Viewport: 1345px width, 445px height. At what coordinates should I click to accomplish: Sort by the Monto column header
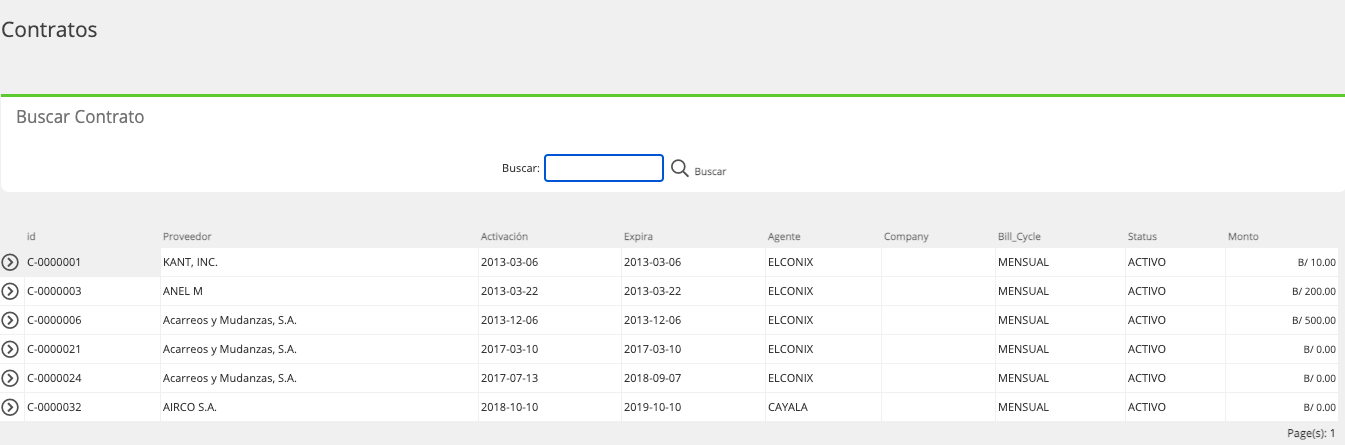(1243, 237)
